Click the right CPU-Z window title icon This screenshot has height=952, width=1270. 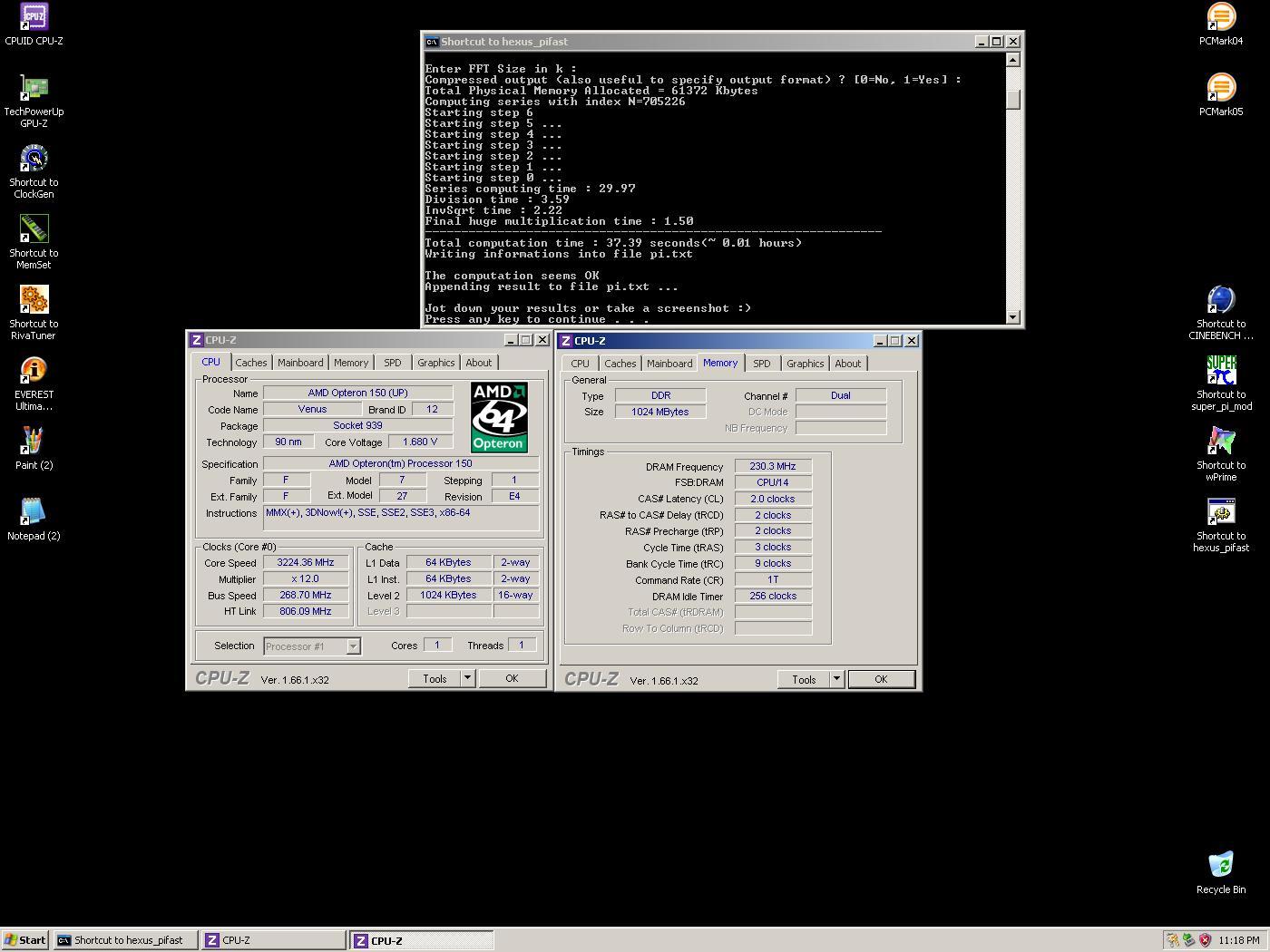click(x=565, y=341)
